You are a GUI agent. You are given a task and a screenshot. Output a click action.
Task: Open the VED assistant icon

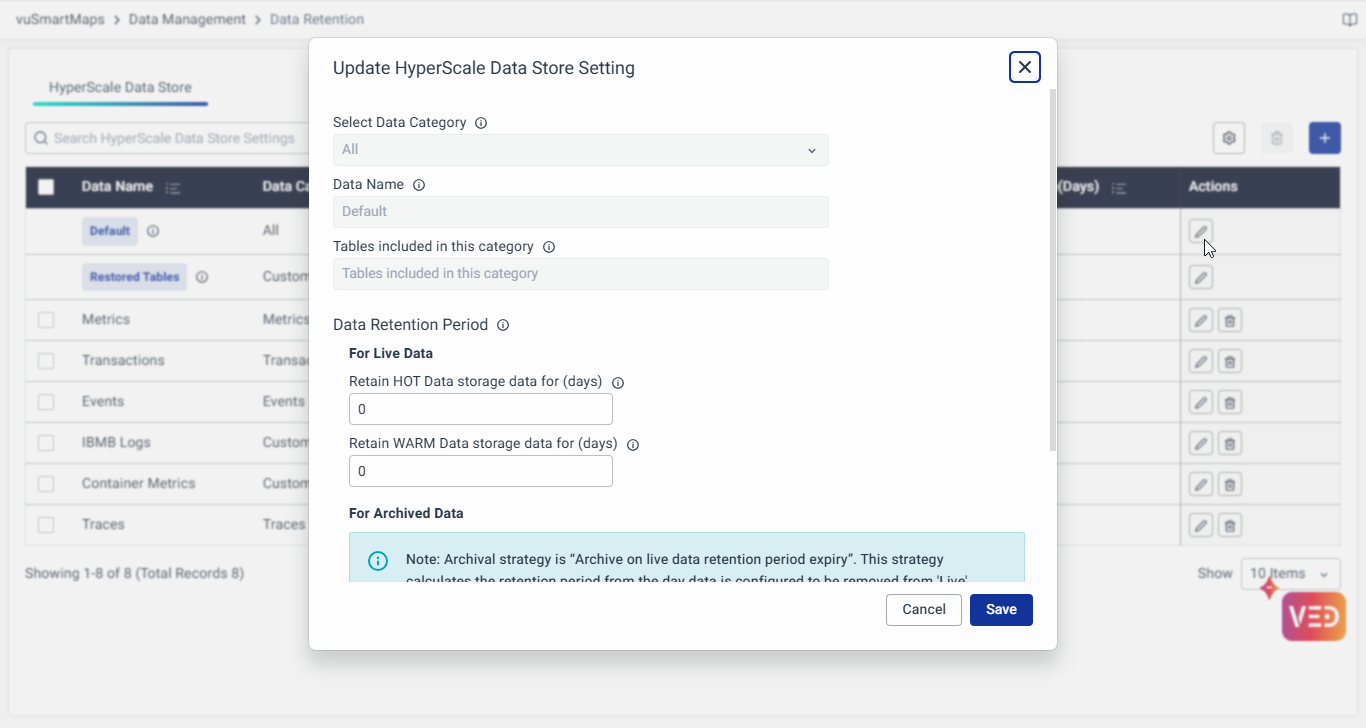tap(1313, 616)
